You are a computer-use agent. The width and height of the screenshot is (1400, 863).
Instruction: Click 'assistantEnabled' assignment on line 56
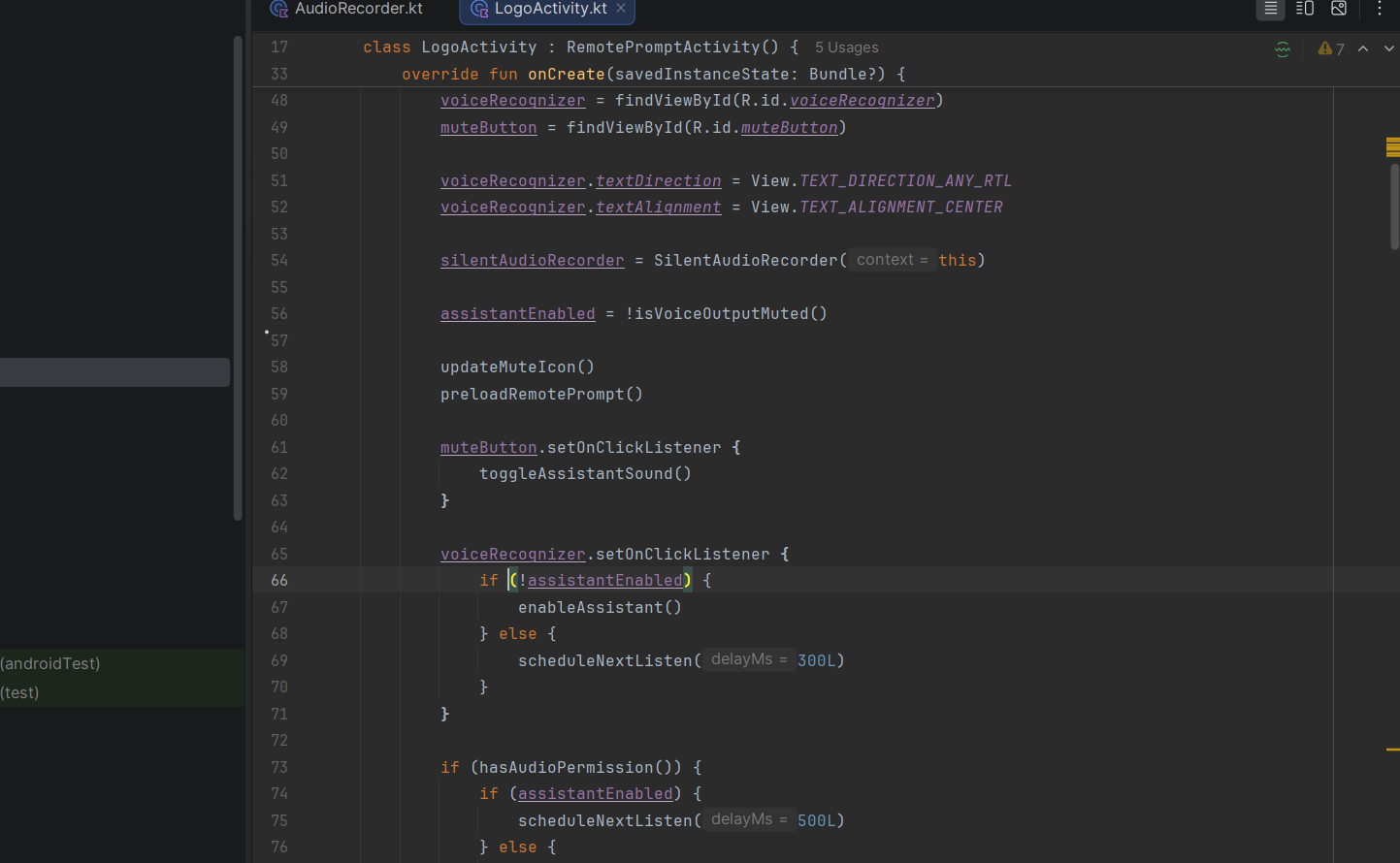518,313
